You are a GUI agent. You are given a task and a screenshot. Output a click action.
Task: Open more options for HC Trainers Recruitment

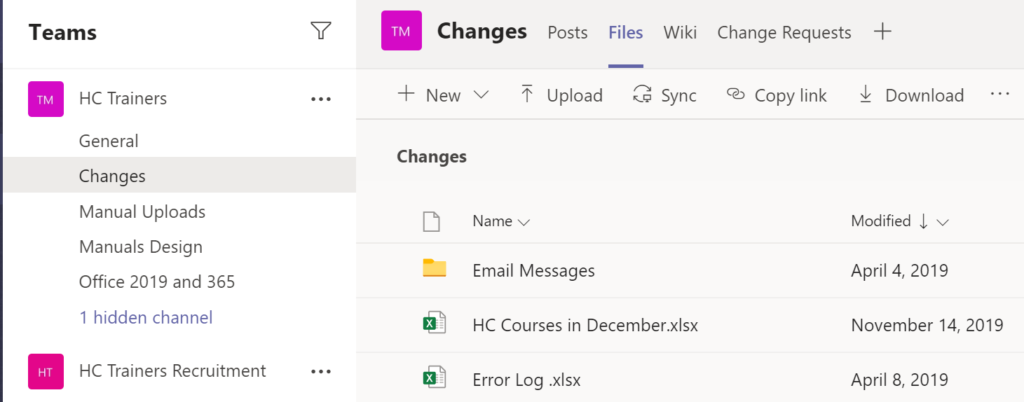coord(320,371)
